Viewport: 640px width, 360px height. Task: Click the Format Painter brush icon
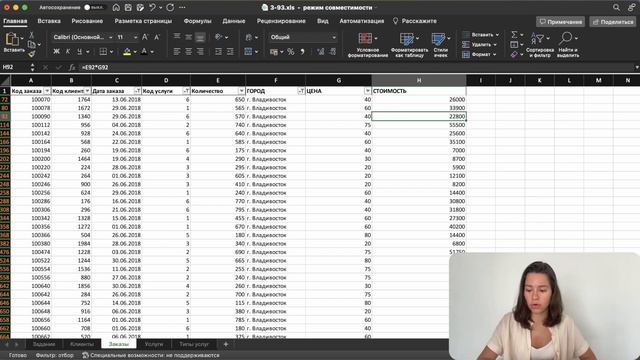(x=31, y=54)
